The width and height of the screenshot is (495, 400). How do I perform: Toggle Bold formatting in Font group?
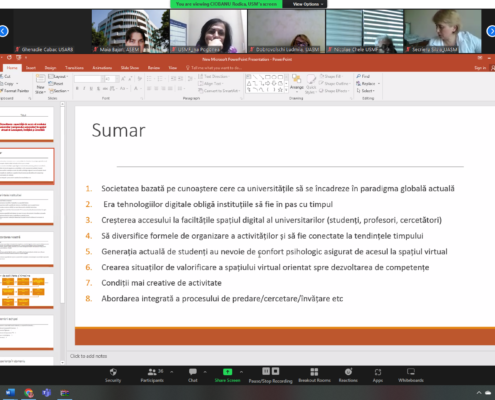(77, 88)
